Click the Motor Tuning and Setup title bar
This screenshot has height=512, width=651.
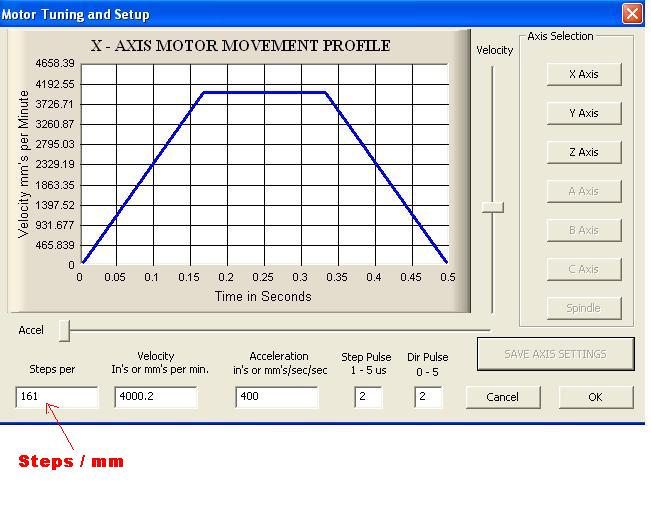300,14
